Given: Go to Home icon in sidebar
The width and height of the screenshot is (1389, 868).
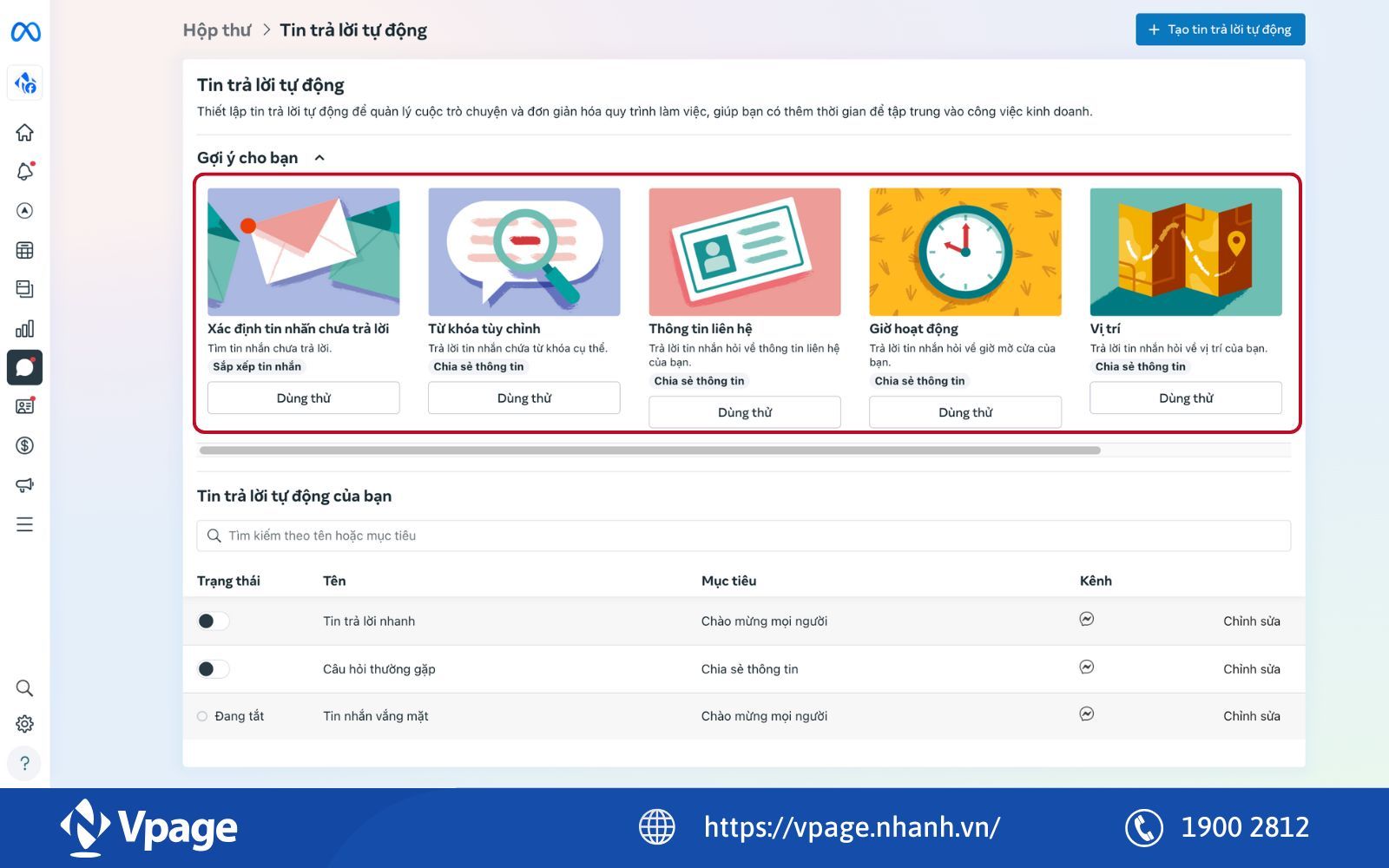Looking at the screenshot, I should (x=24, y=133).
